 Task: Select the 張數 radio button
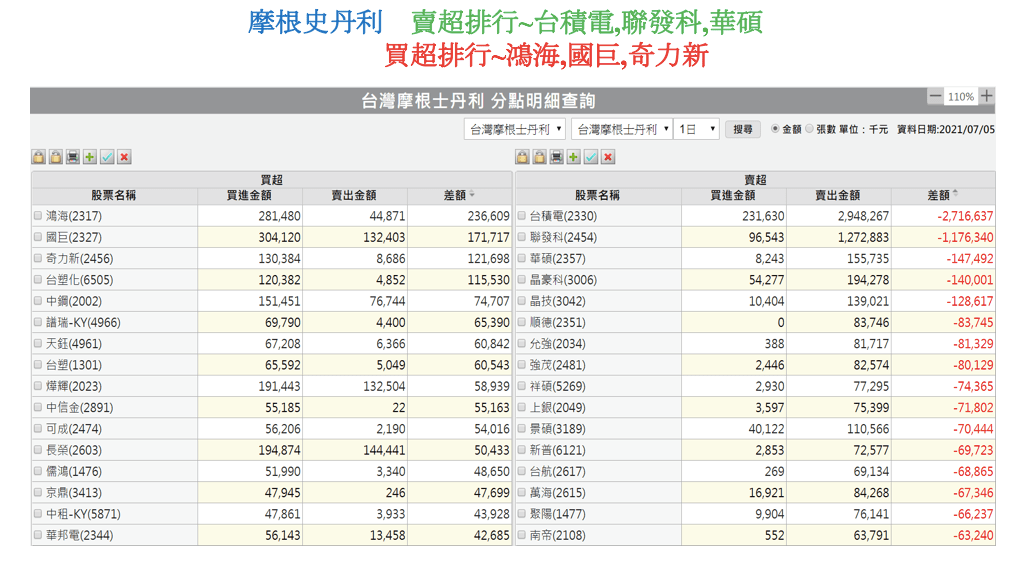809,129
